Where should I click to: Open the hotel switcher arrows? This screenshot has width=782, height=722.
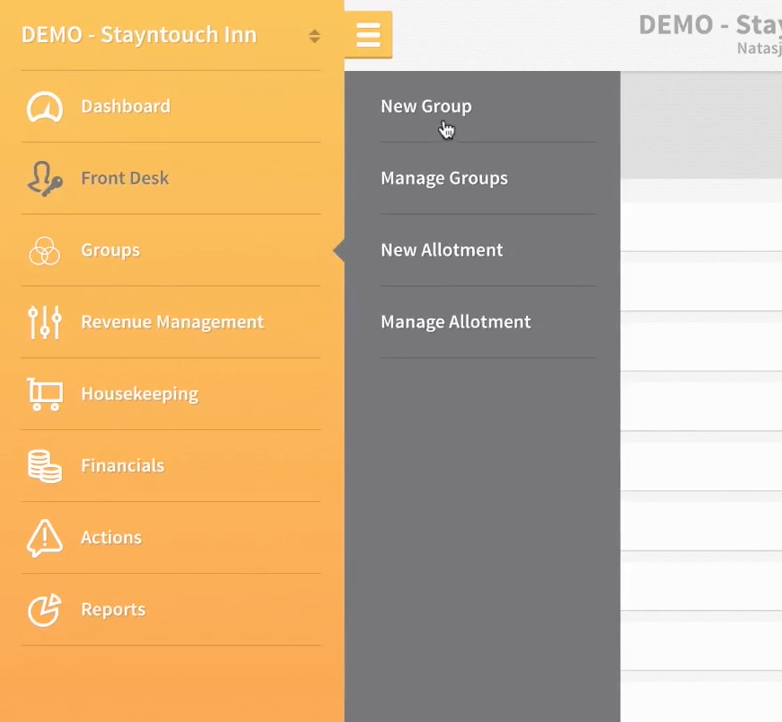point(314,36)
